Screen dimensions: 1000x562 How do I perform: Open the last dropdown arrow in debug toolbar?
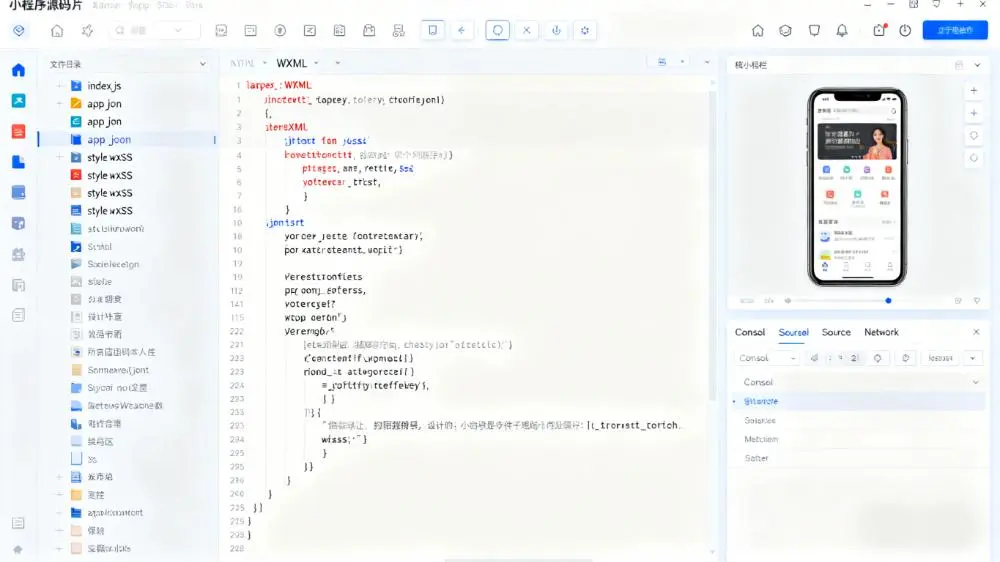tap(973, 358)
